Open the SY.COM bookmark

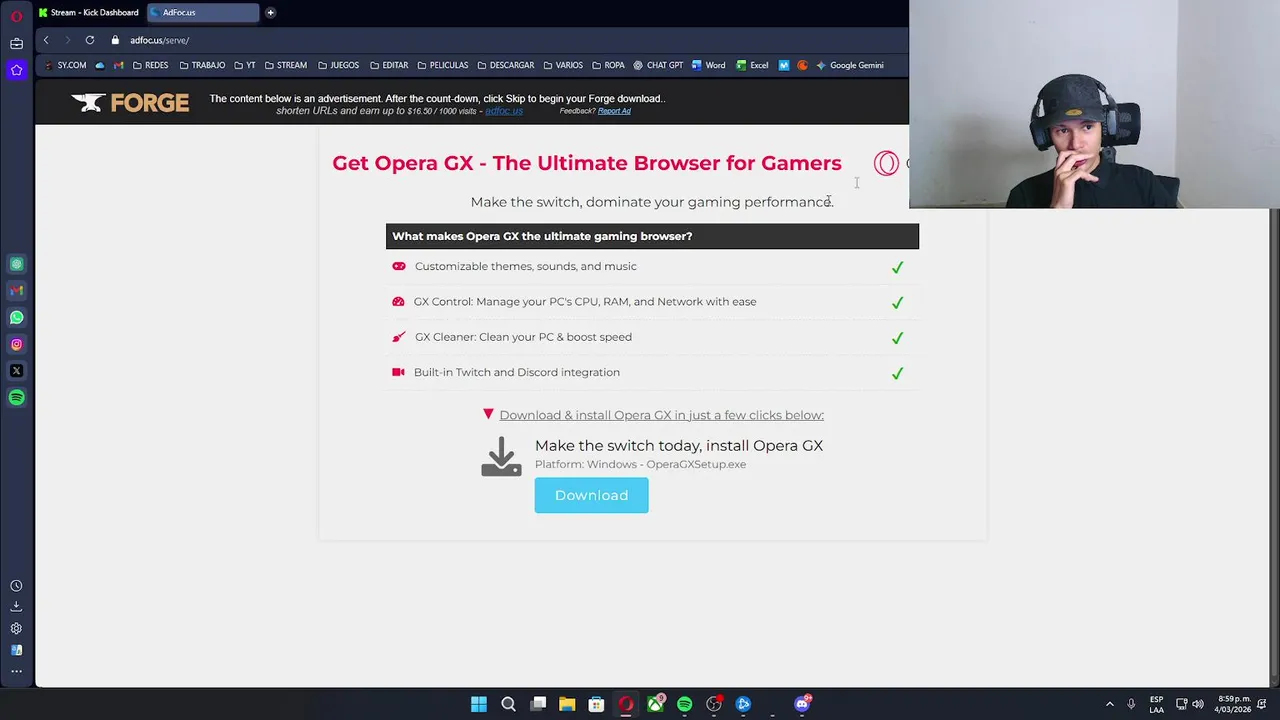coord(66,65)
